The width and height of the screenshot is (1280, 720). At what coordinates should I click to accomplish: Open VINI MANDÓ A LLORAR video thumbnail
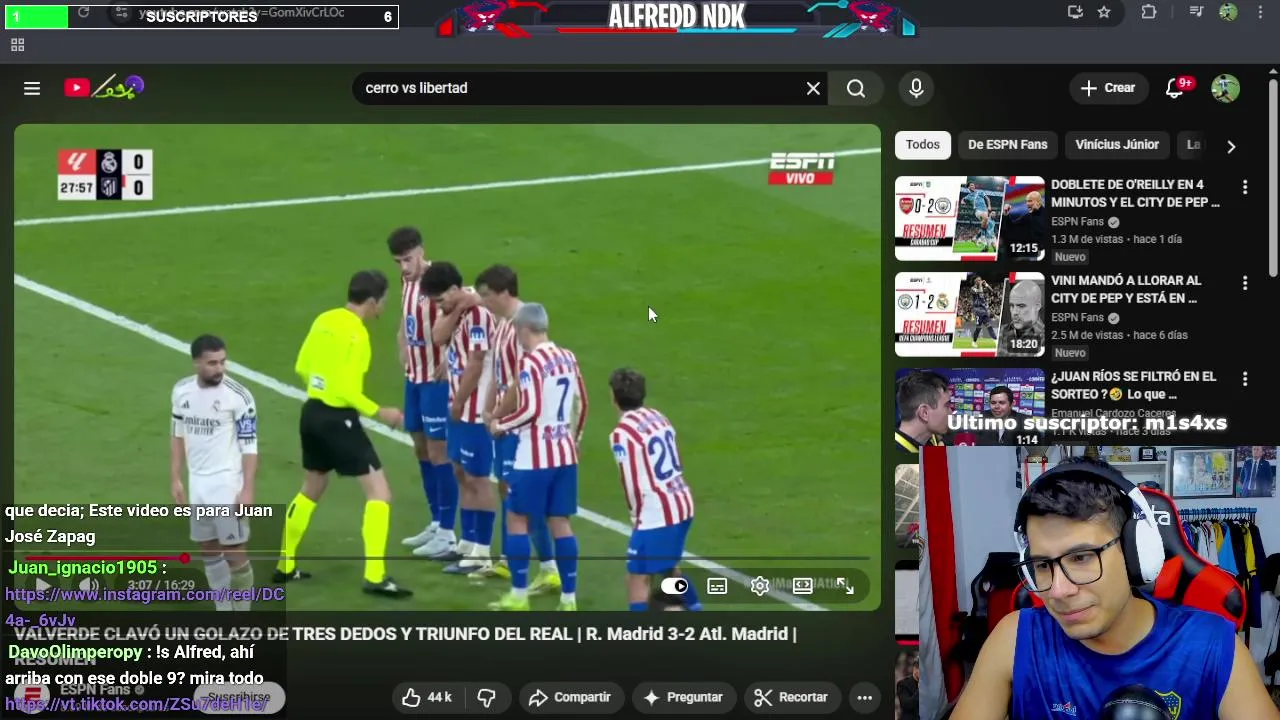[x=969, y=314]
